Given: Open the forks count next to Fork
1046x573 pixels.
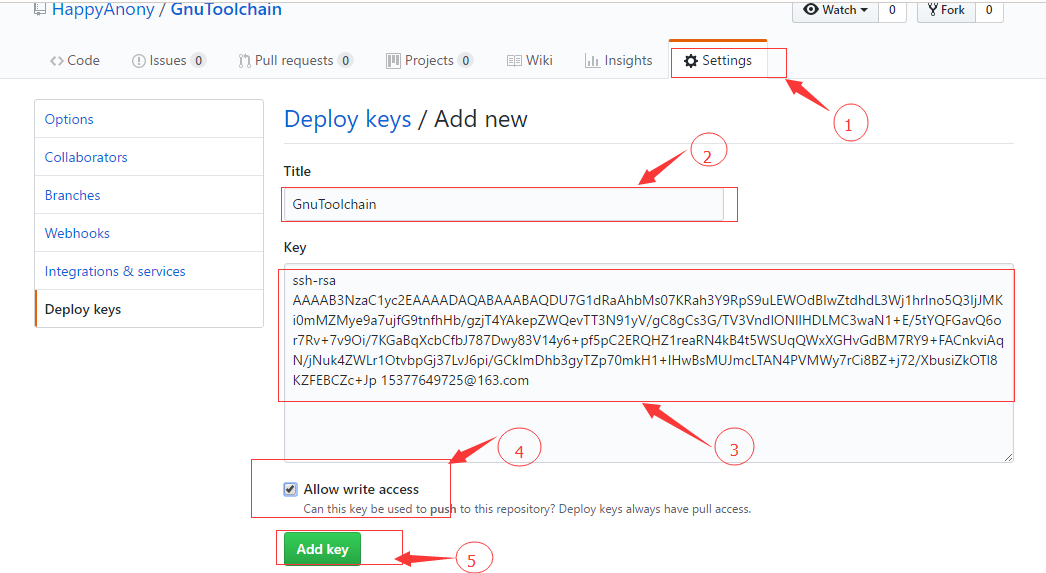Looking at the screenshot, I should [989, 10].
